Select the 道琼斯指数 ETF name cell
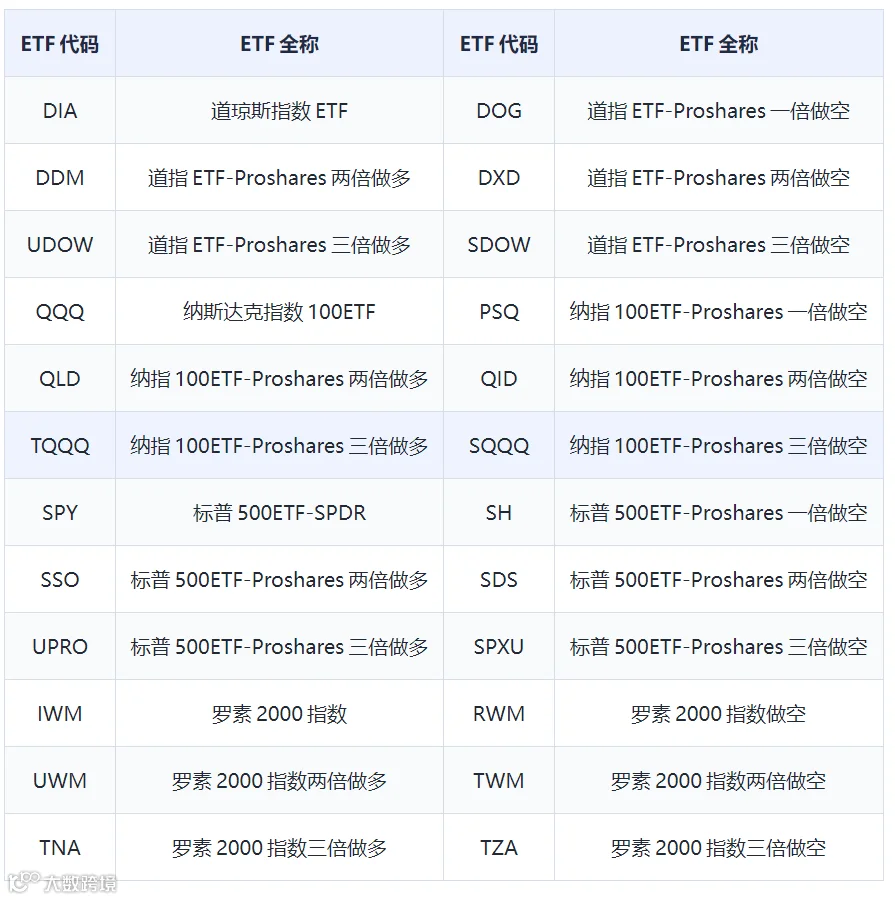Screen dimensions: 895x900 (x=280, y=110)
